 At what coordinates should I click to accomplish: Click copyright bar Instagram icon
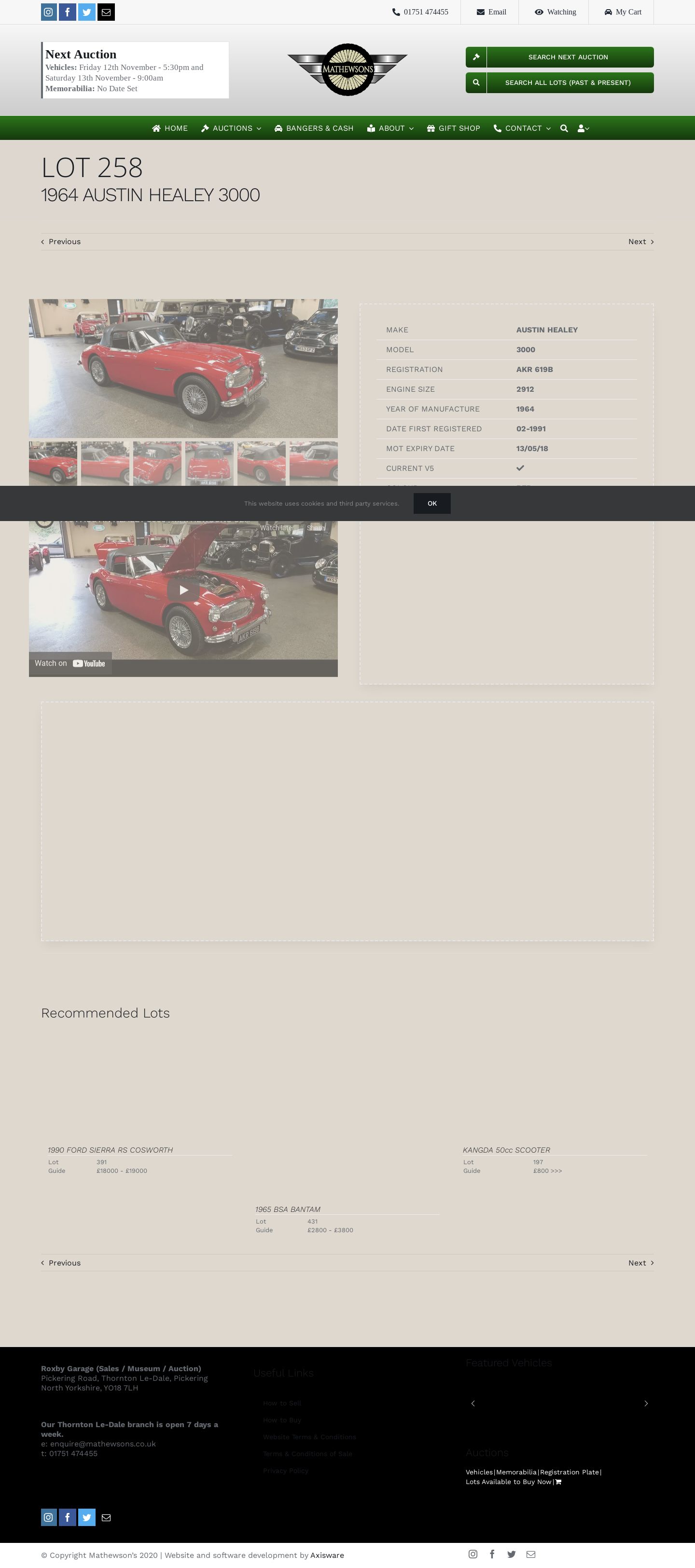[x=473, y=1554]
